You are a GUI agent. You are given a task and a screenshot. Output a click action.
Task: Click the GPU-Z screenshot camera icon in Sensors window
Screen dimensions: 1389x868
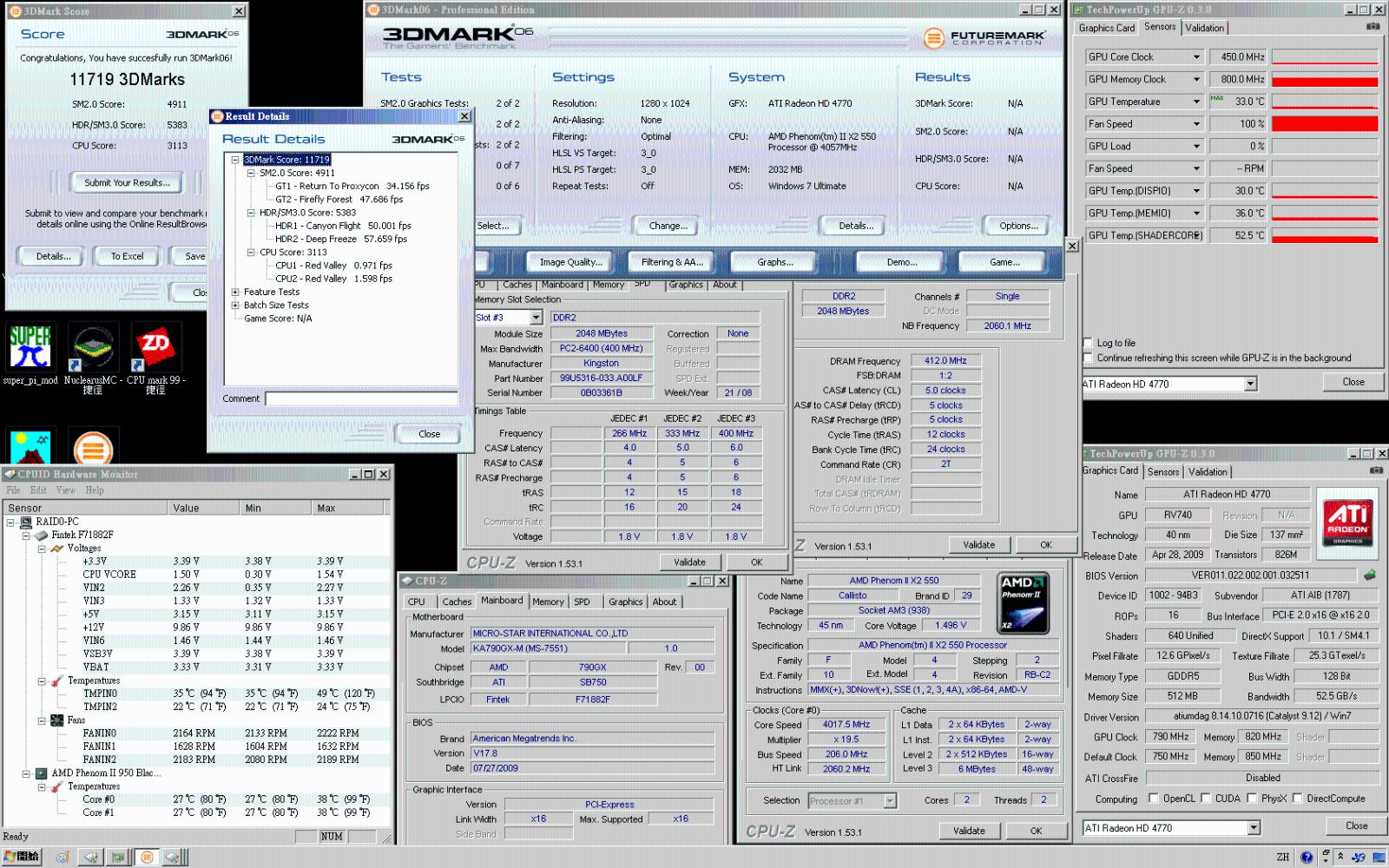(x=1373, y=27)
